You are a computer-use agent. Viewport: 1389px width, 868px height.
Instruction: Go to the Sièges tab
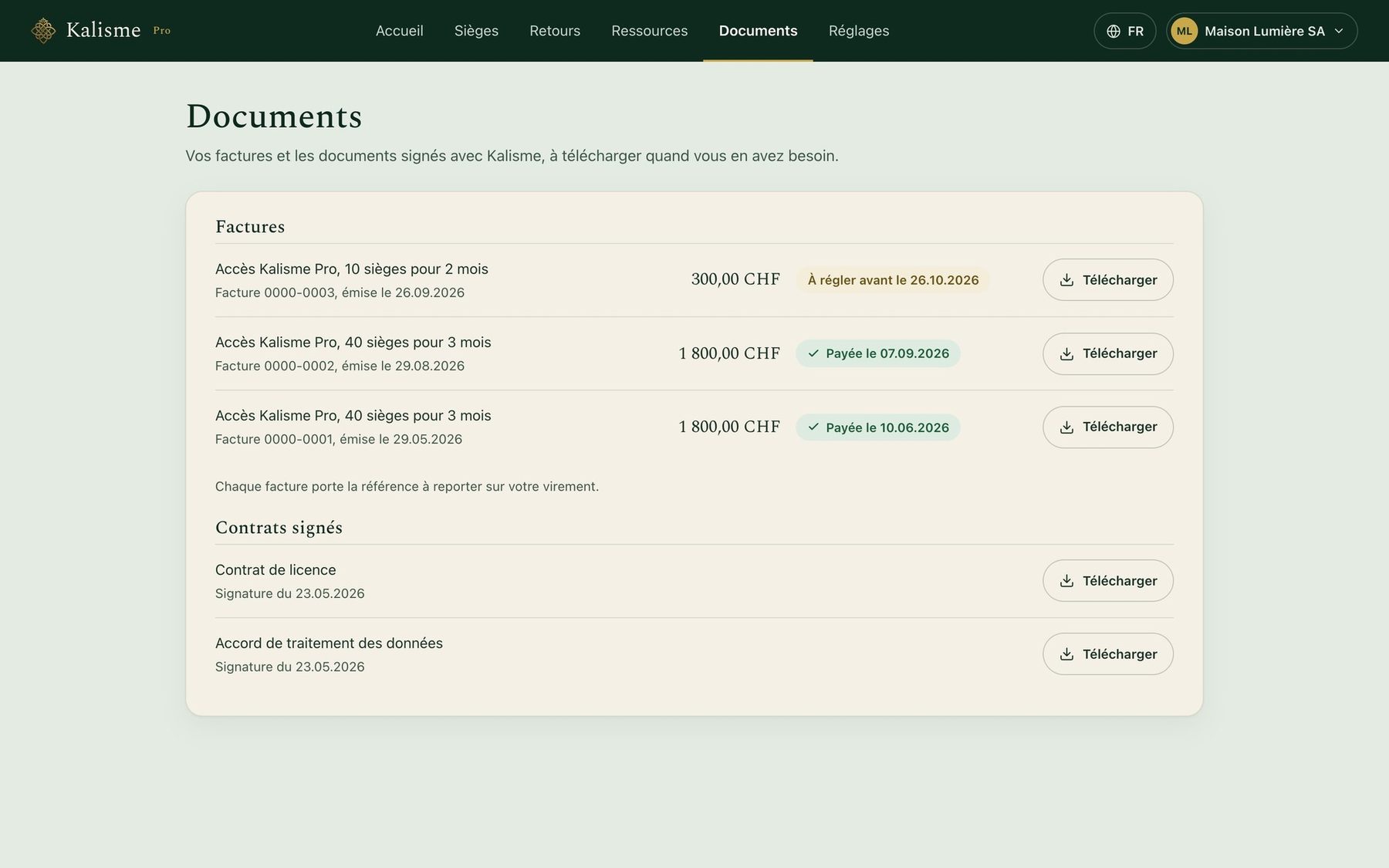(476, 31)
